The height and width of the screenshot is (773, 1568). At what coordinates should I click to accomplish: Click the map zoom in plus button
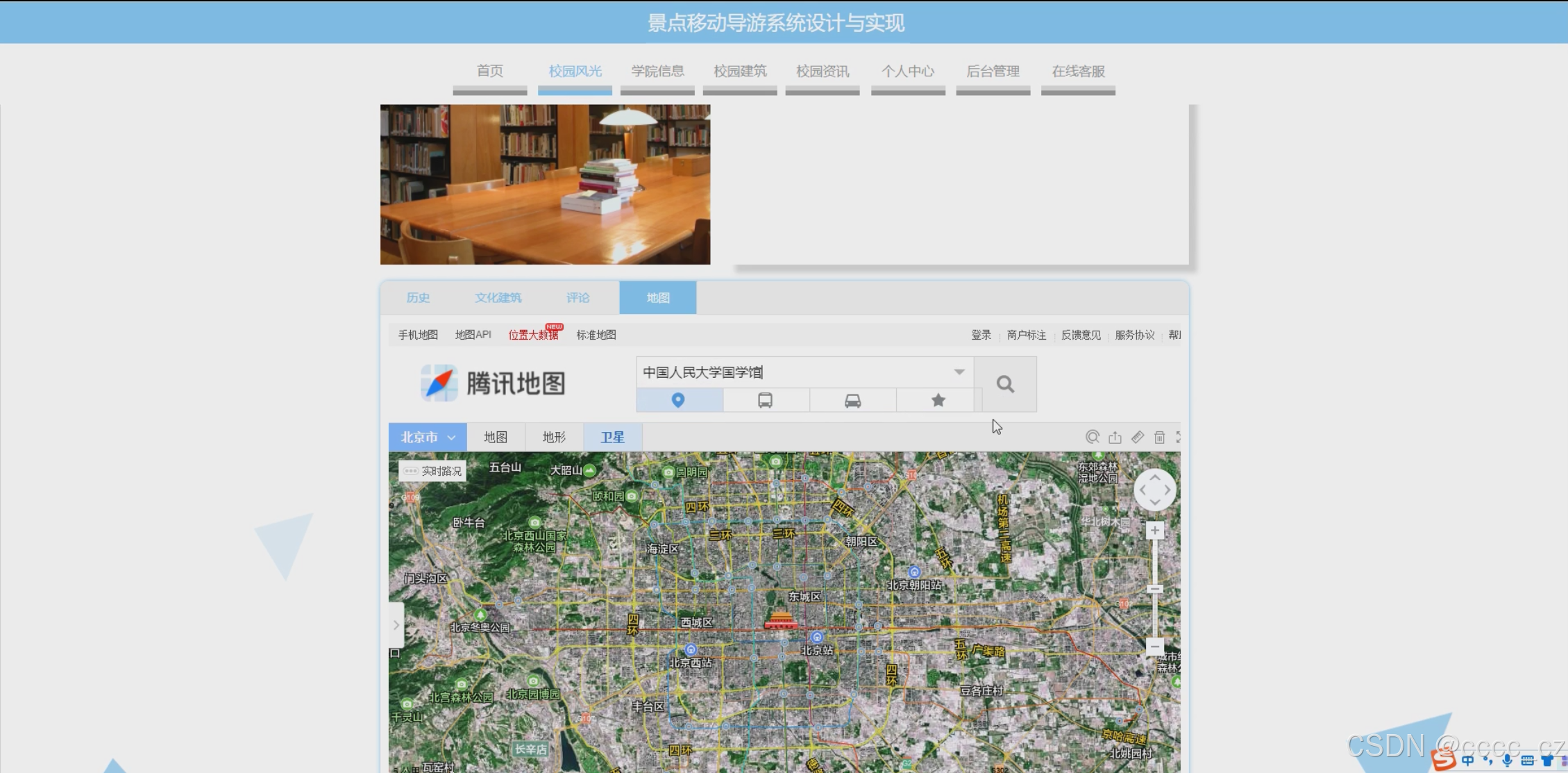pos(1154,531)
